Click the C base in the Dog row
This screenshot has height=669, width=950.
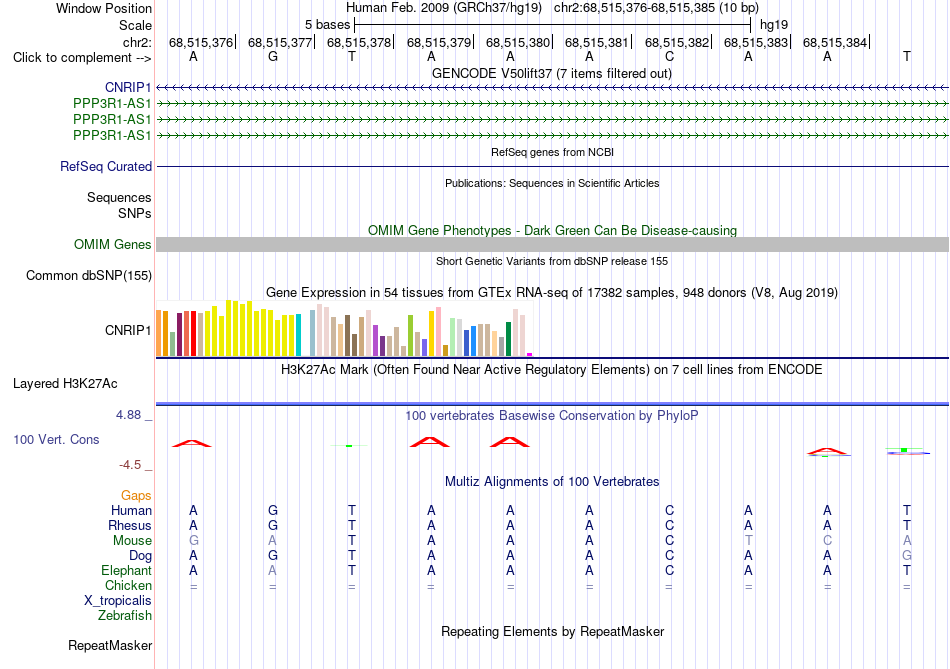coord(669,555)
